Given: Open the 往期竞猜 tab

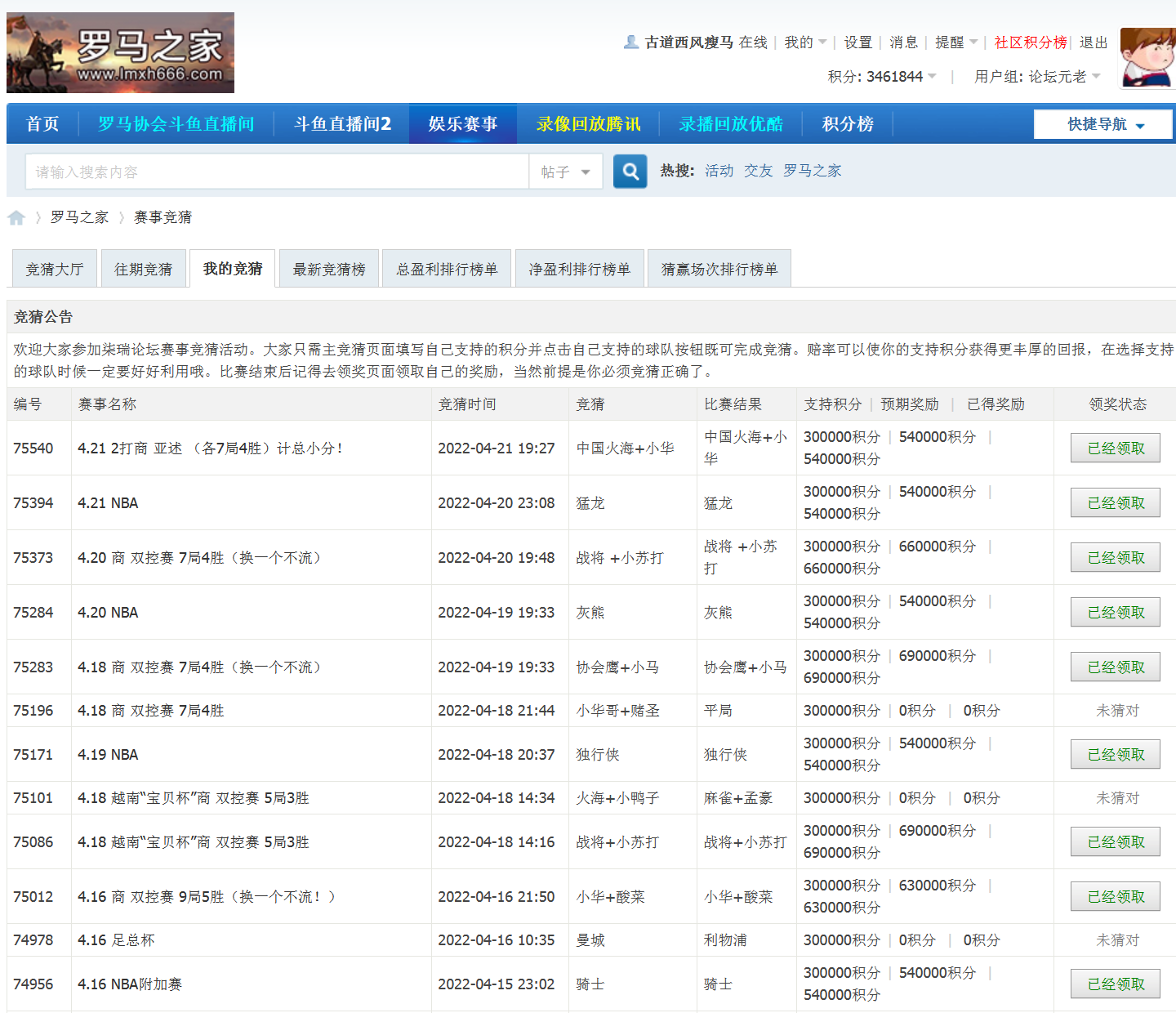Looking at the screenshot, I should (143, 269).
